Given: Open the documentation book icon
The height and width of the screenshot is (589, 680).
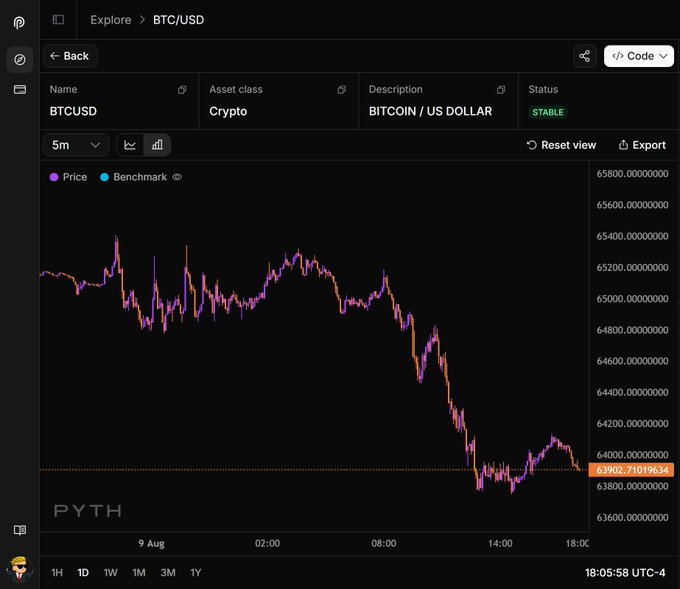Looking at the screenshot, I should (20, 530).
